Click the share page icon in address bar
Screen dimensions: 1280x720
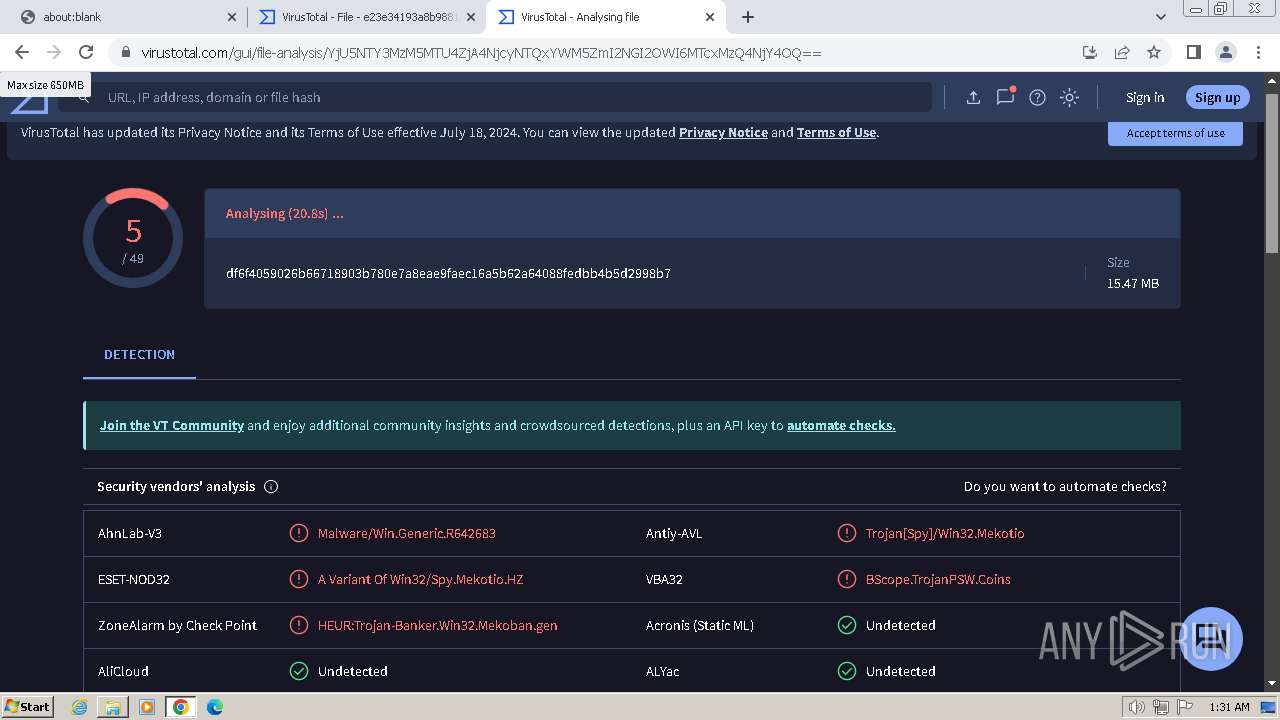[1122, 52]
